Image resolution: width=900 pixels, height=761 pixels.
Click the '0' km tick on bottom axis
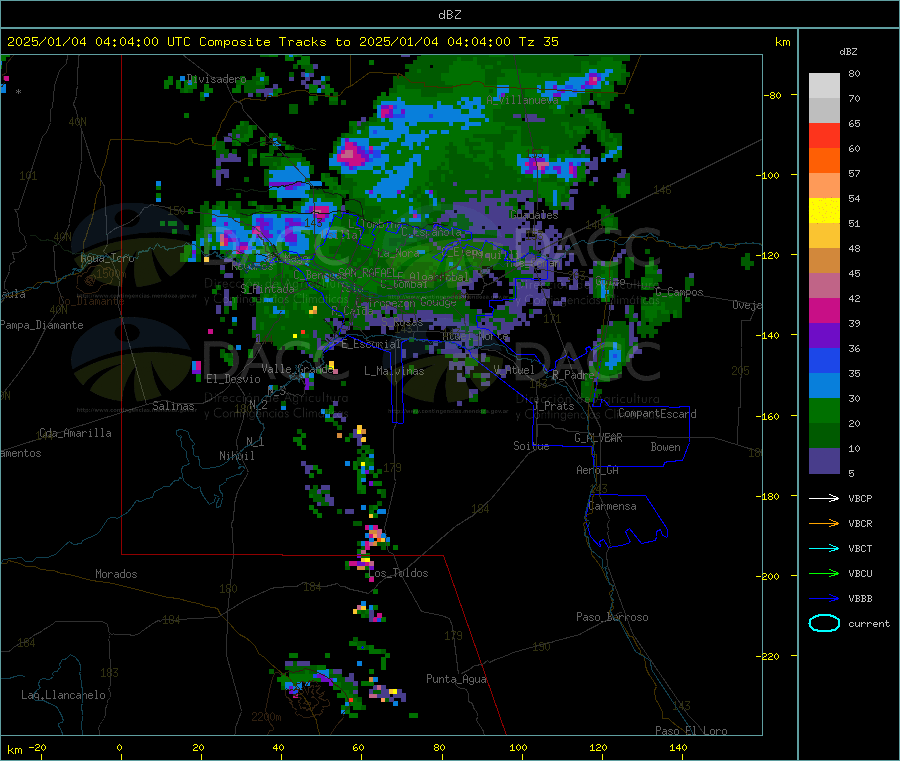pos(119,747)
